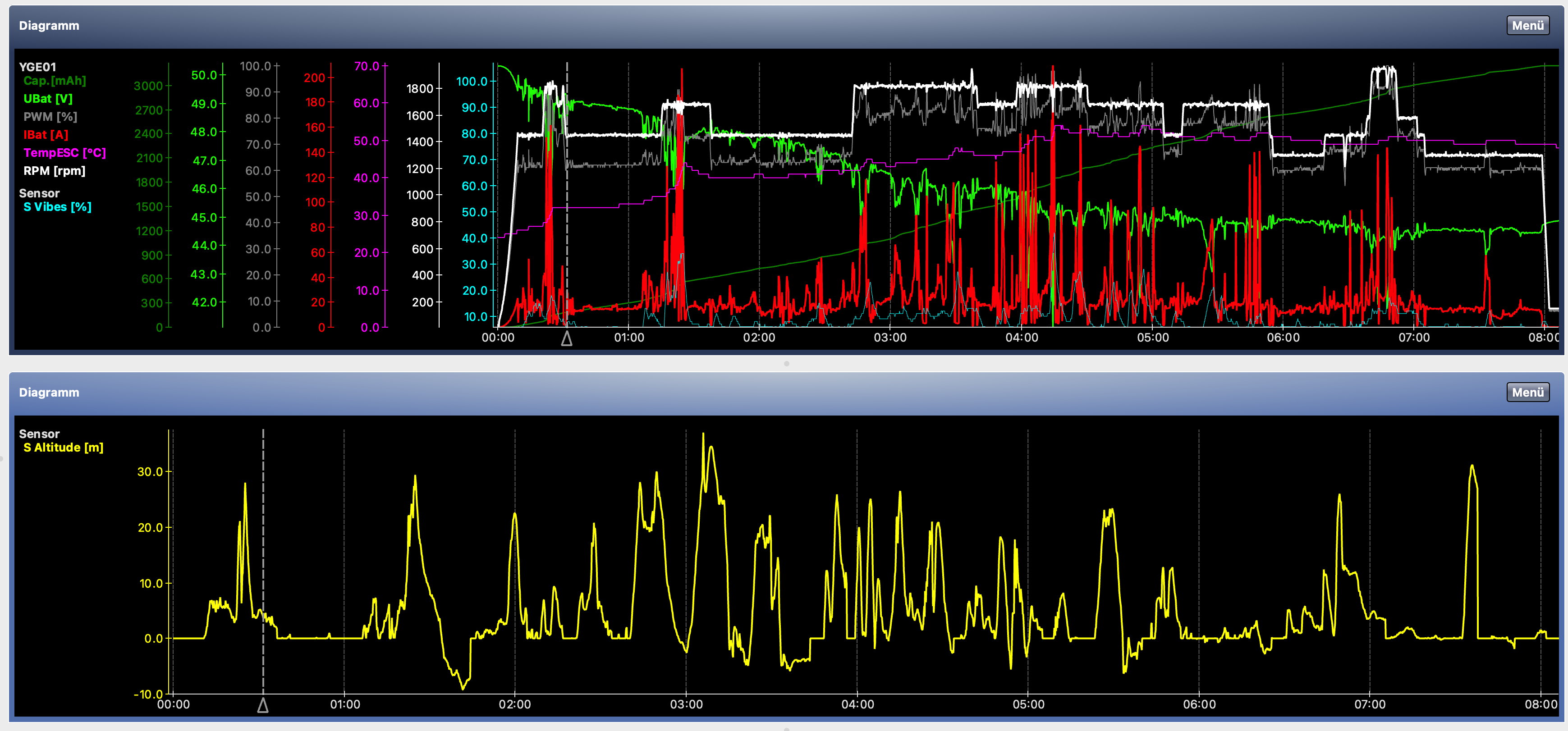The image size is (1568, 731).
Task: Click the lower Diagramm panel title
Action: coord(49,393)
